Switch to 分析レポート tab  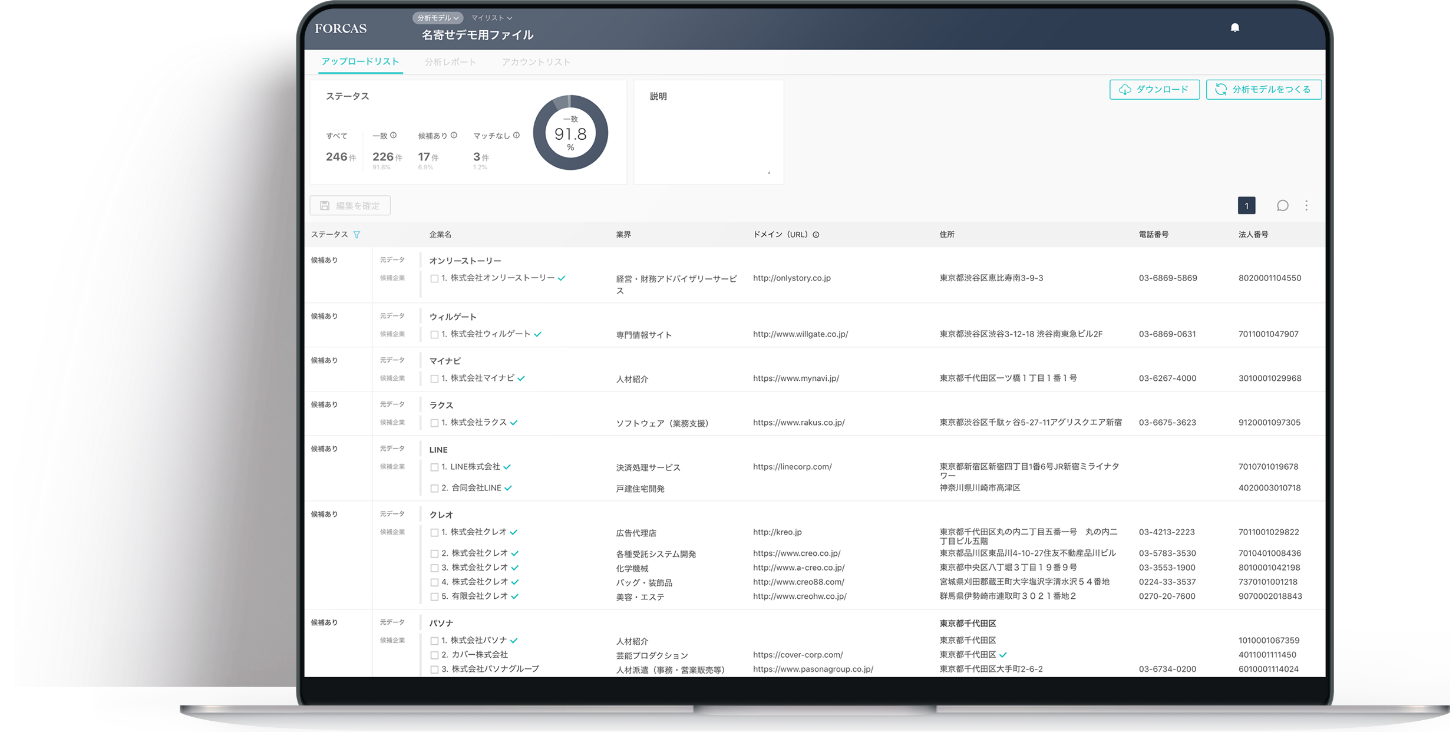point(450,62)
